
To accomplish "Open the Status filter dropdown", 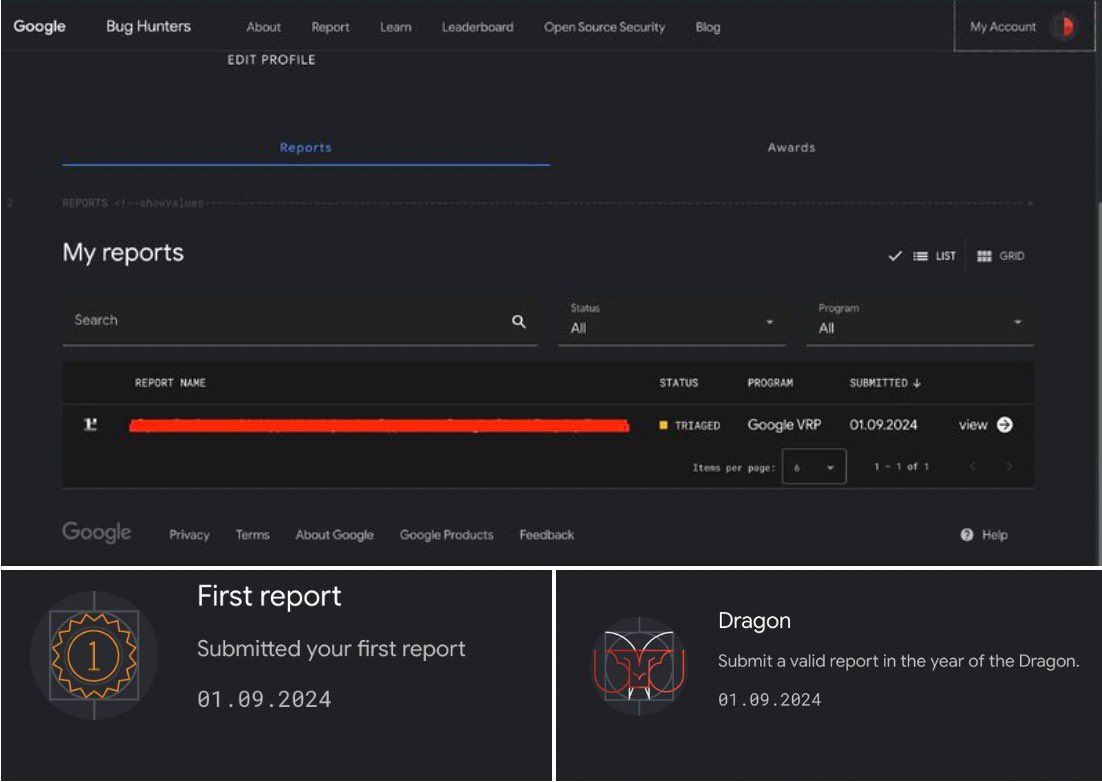I will pos(672,323).
